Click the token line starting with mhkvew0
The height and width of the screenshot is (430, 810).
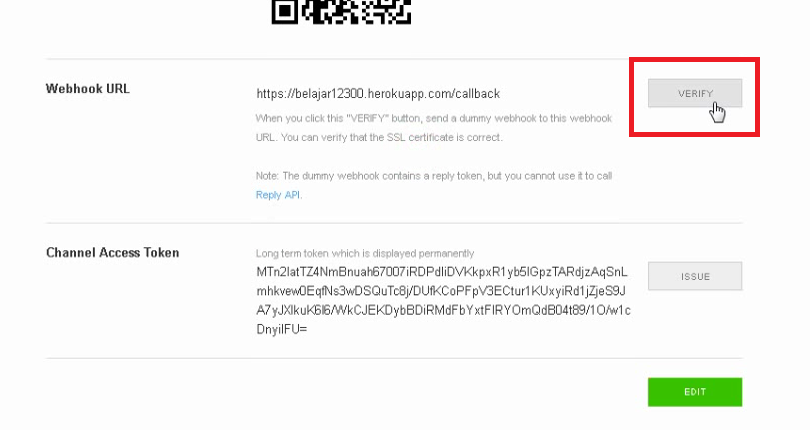(441, 291)
